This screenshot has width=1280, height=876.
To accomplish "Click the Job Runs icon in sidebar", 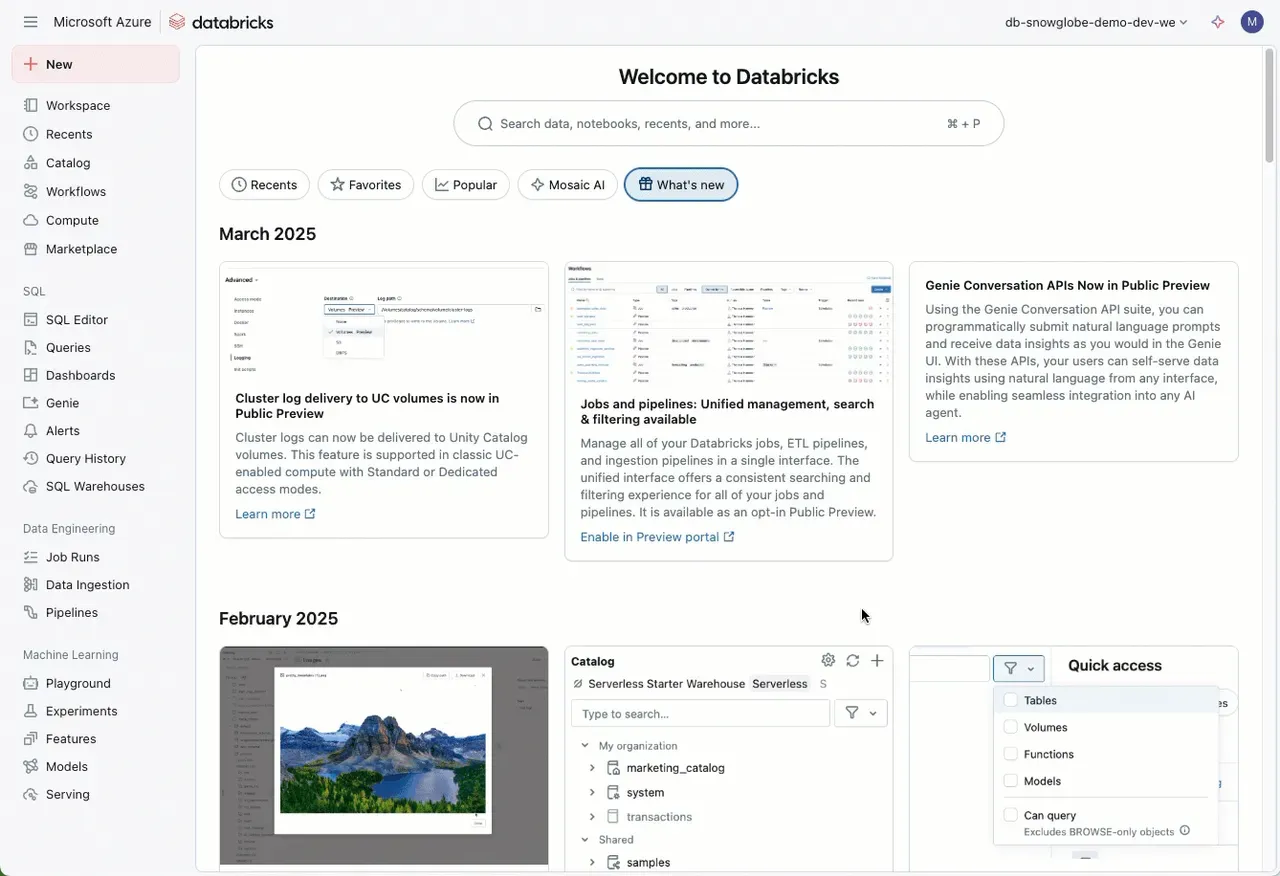I will [x=31, y=557].
